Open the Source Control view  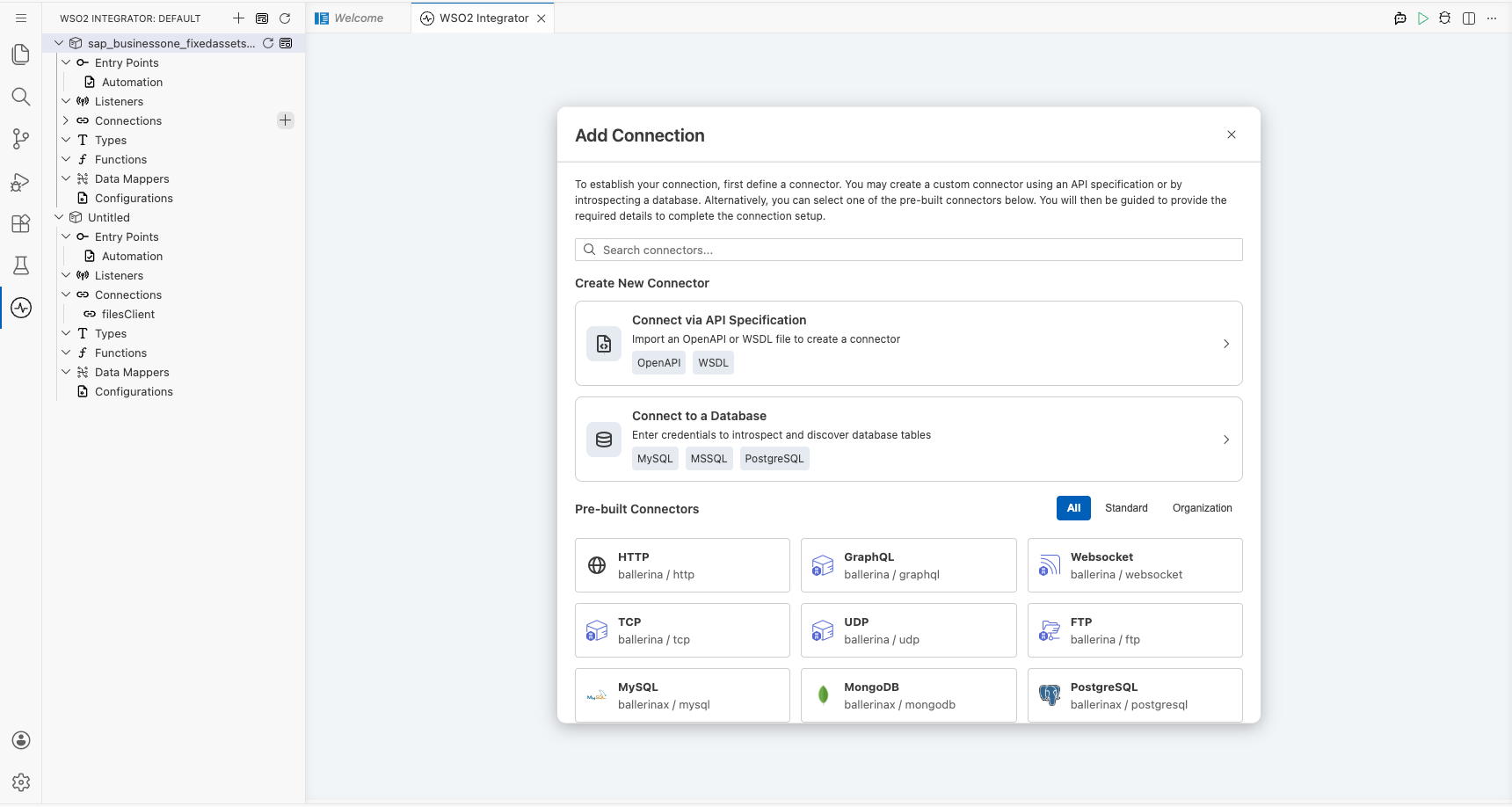pyautogui.click(x=21, y=139)
